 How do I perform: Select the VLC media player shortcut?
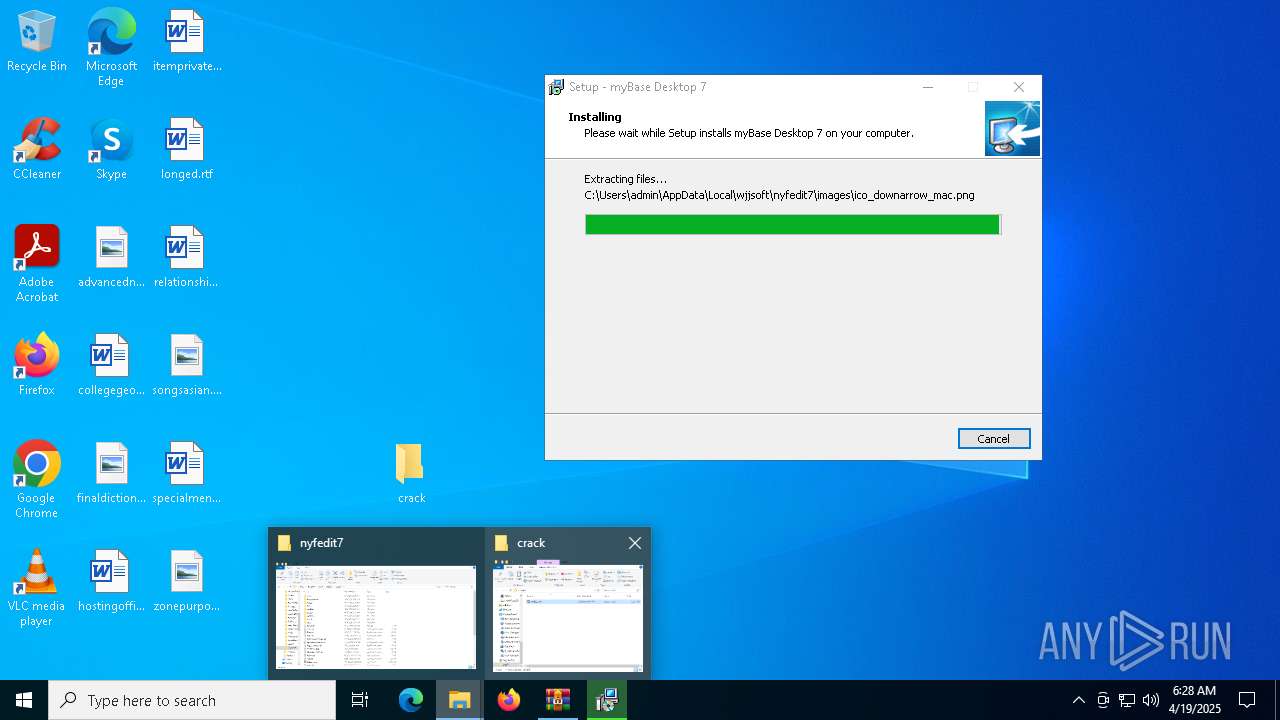click(37, 588)
